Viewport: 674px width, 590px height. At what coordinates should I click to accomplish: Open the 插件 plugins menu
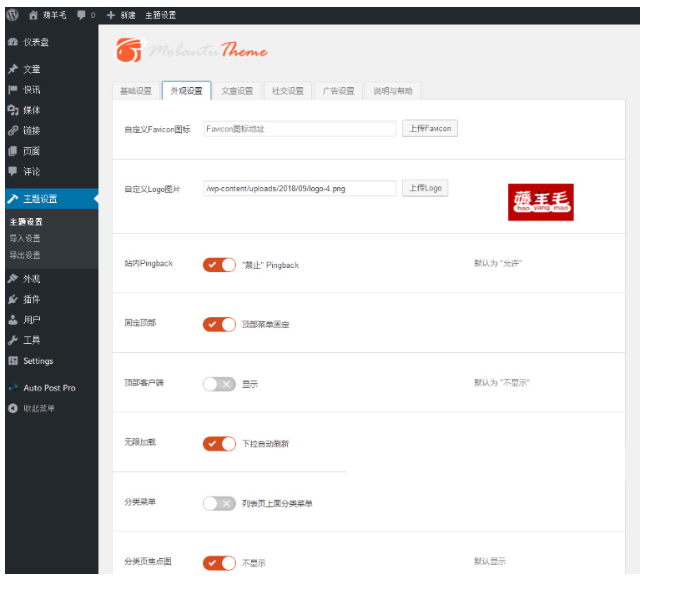coord(31,299)
